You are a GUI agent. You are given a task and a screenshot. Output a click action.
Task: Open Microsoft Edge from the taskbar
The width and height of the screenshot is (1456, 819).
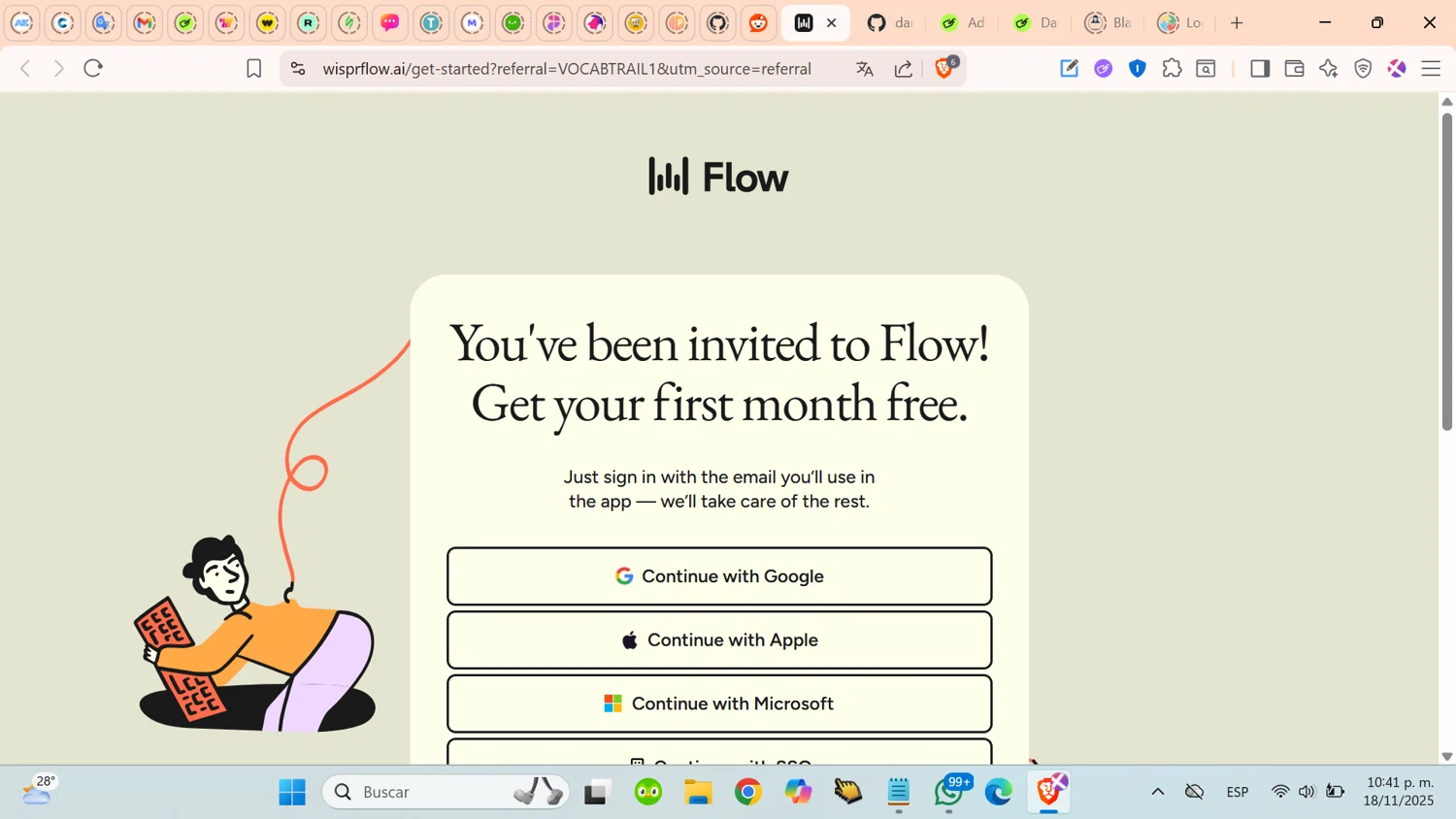tap(999, 792)
